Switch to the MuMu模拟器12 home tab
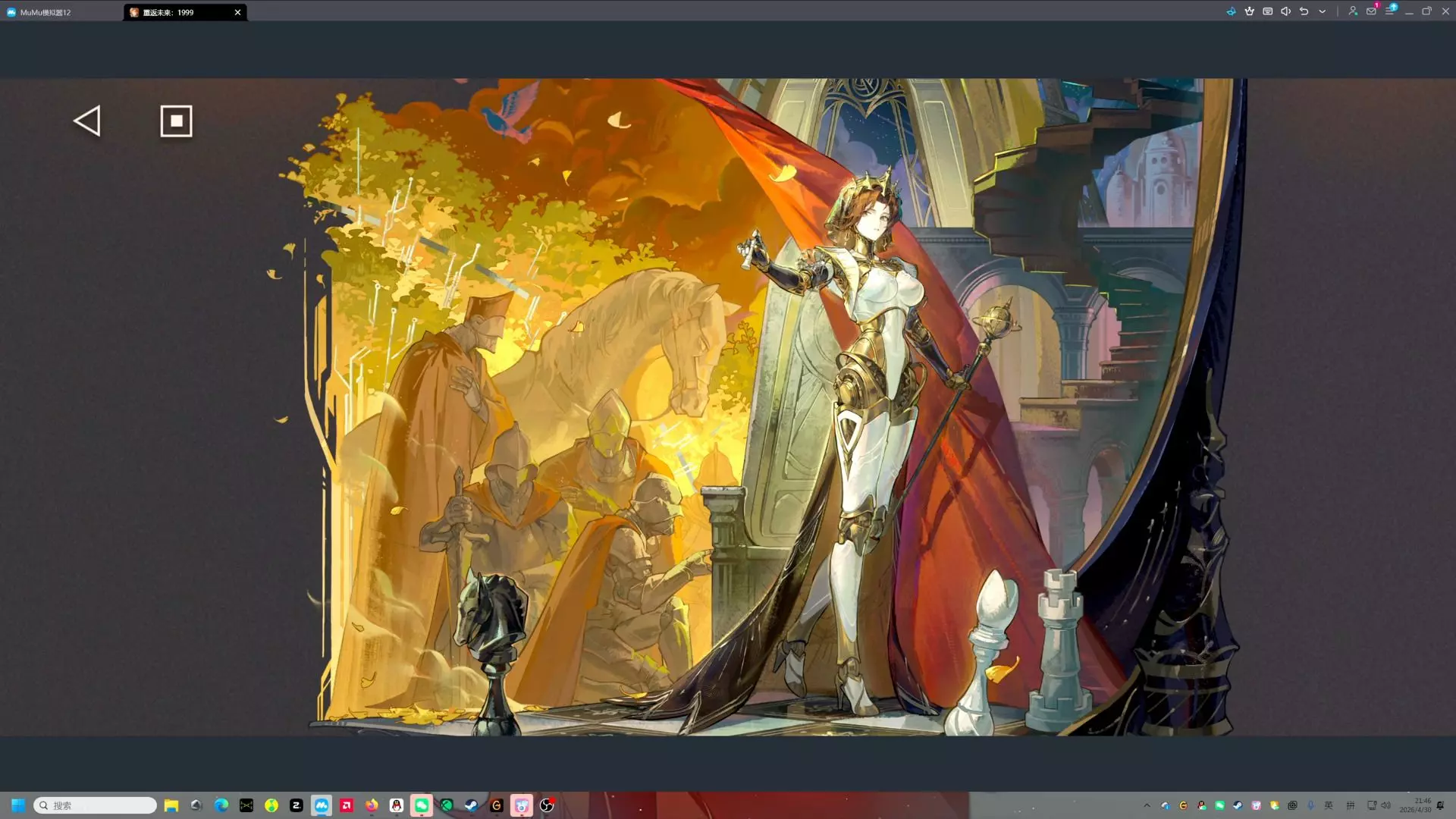 point(39,12)
